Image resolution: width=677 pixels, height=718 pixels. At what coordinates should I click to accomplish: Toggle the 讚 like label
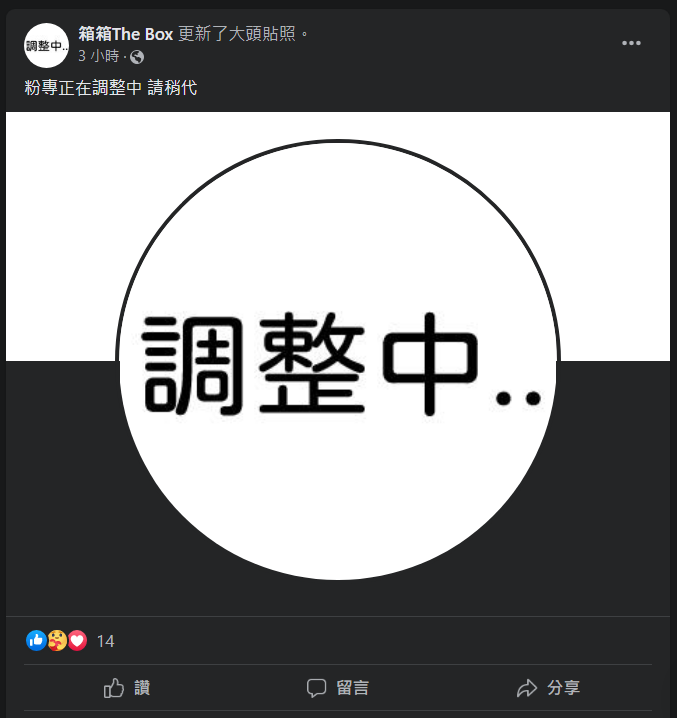[142, 688]
